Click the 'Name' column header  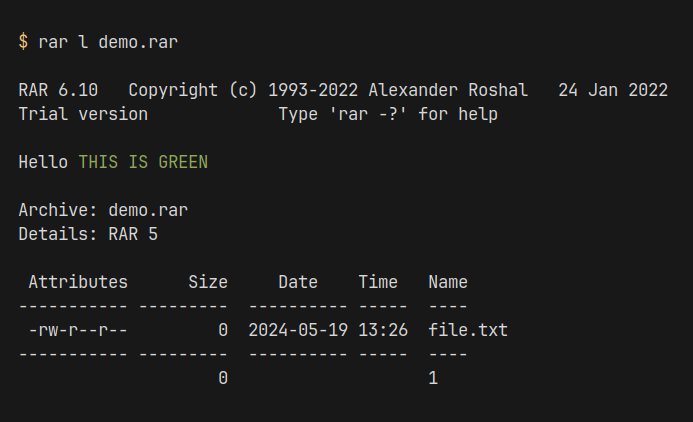pos(448,282)
